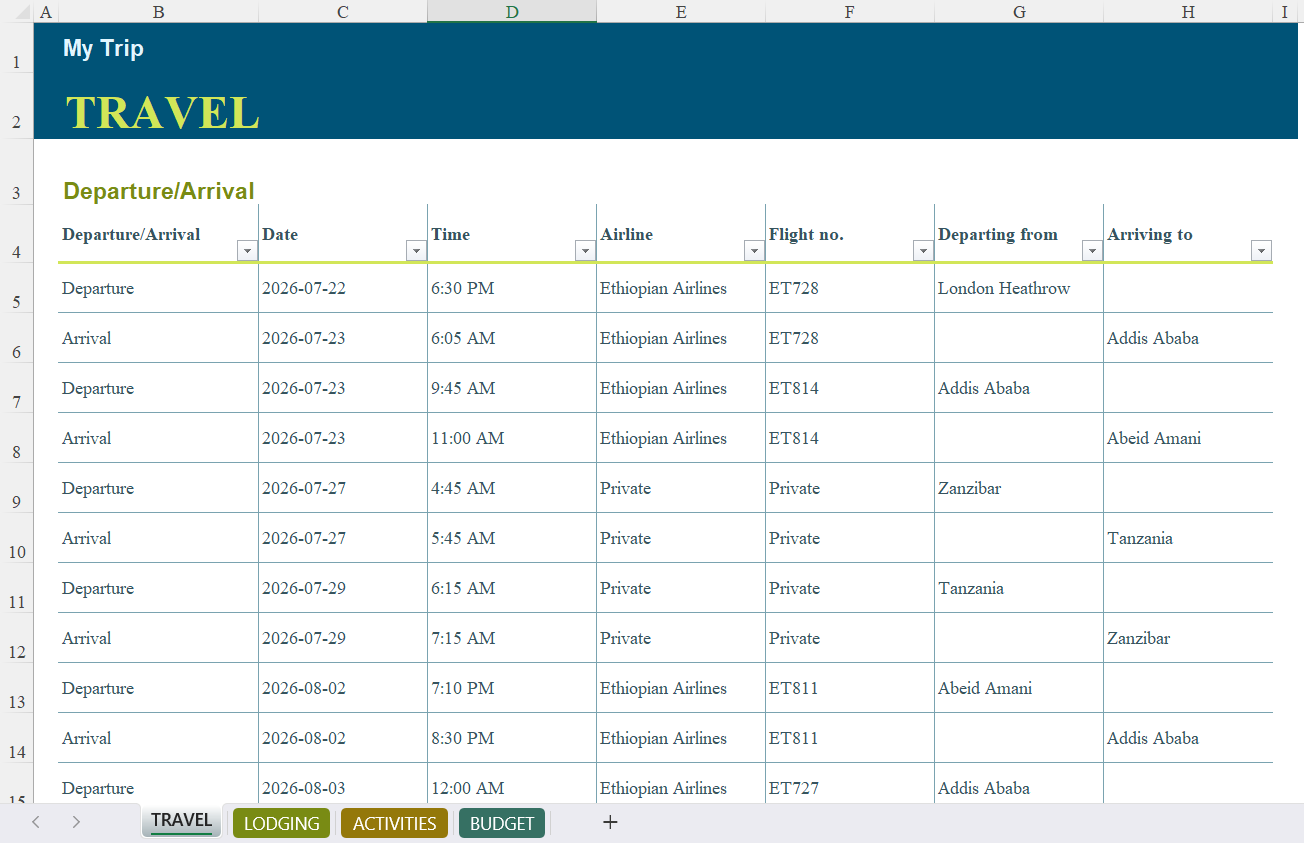Add a new sheet with plus icon
This screenshot has width=1304, height=843.
point(610,822)
